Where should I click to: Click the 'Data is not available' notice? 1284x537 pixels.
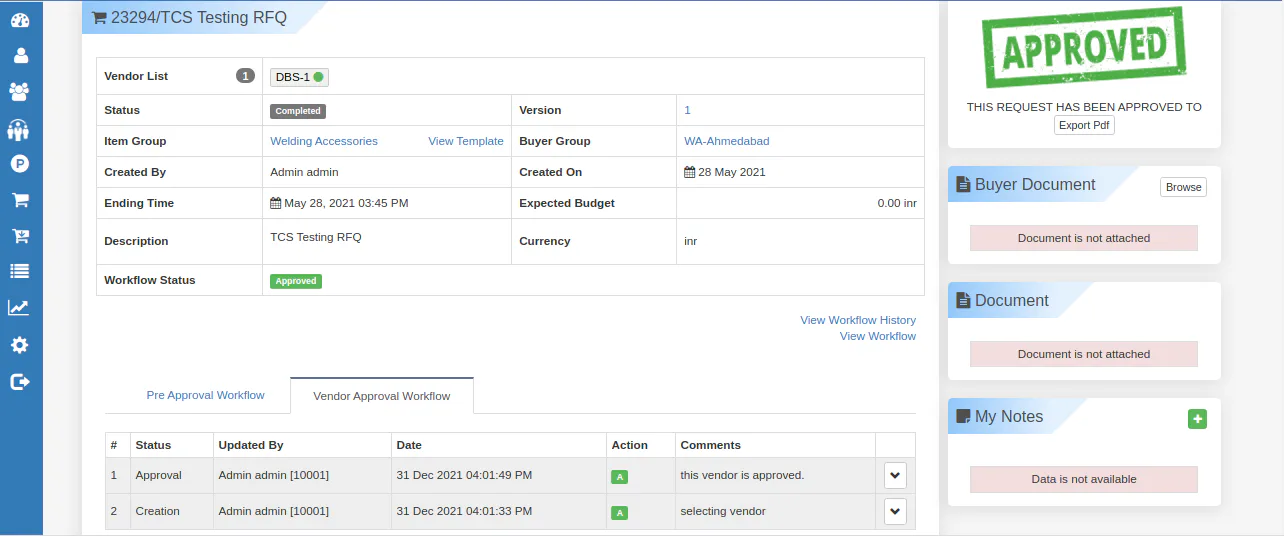1084,479
